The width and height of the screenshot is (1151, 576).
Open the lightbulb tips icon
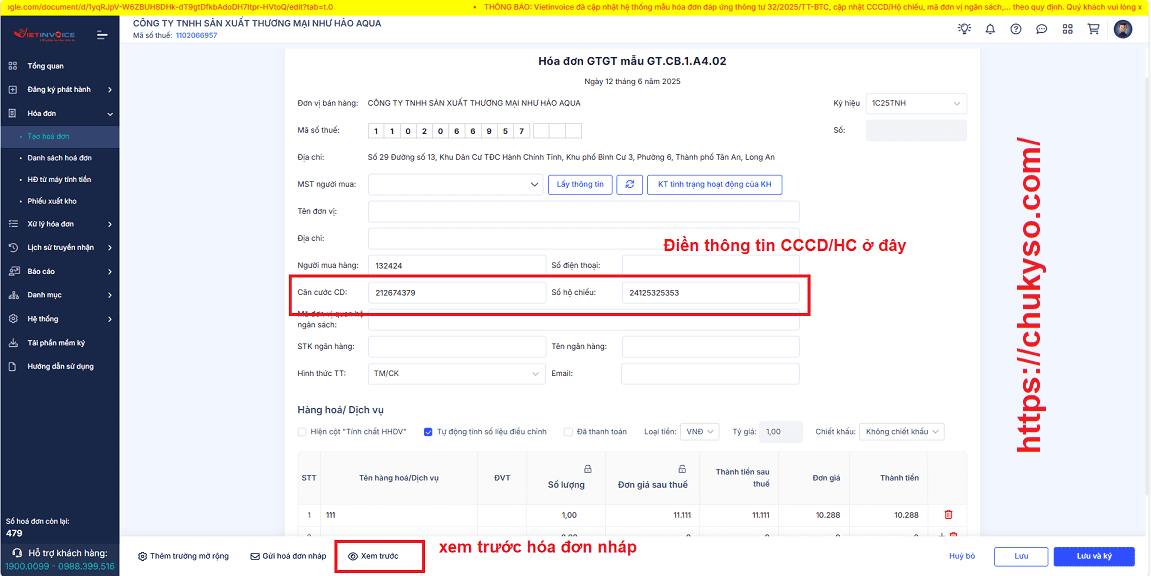(x=964, y=29)
